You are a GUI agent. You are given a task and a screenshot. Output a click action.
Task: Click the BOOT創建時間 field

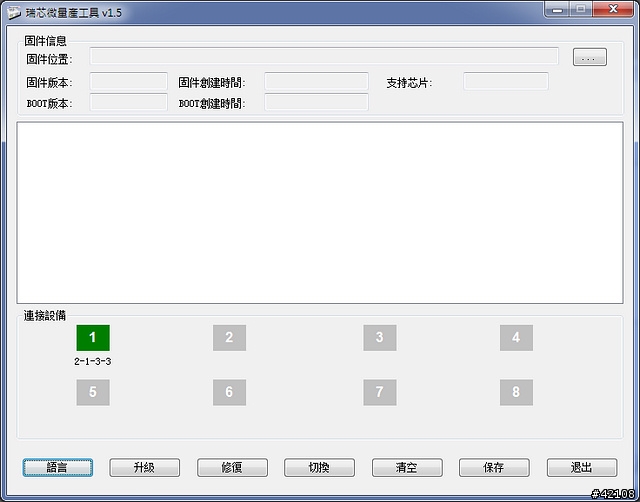point(316,102)
